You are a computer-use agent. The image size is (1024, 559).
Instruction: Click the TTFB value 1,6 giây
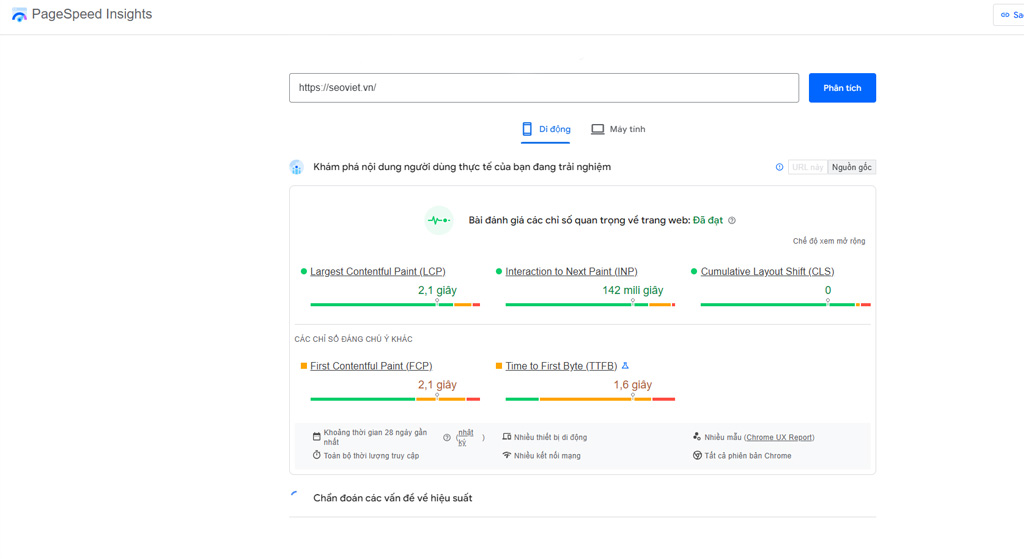[x=633, y=385]
